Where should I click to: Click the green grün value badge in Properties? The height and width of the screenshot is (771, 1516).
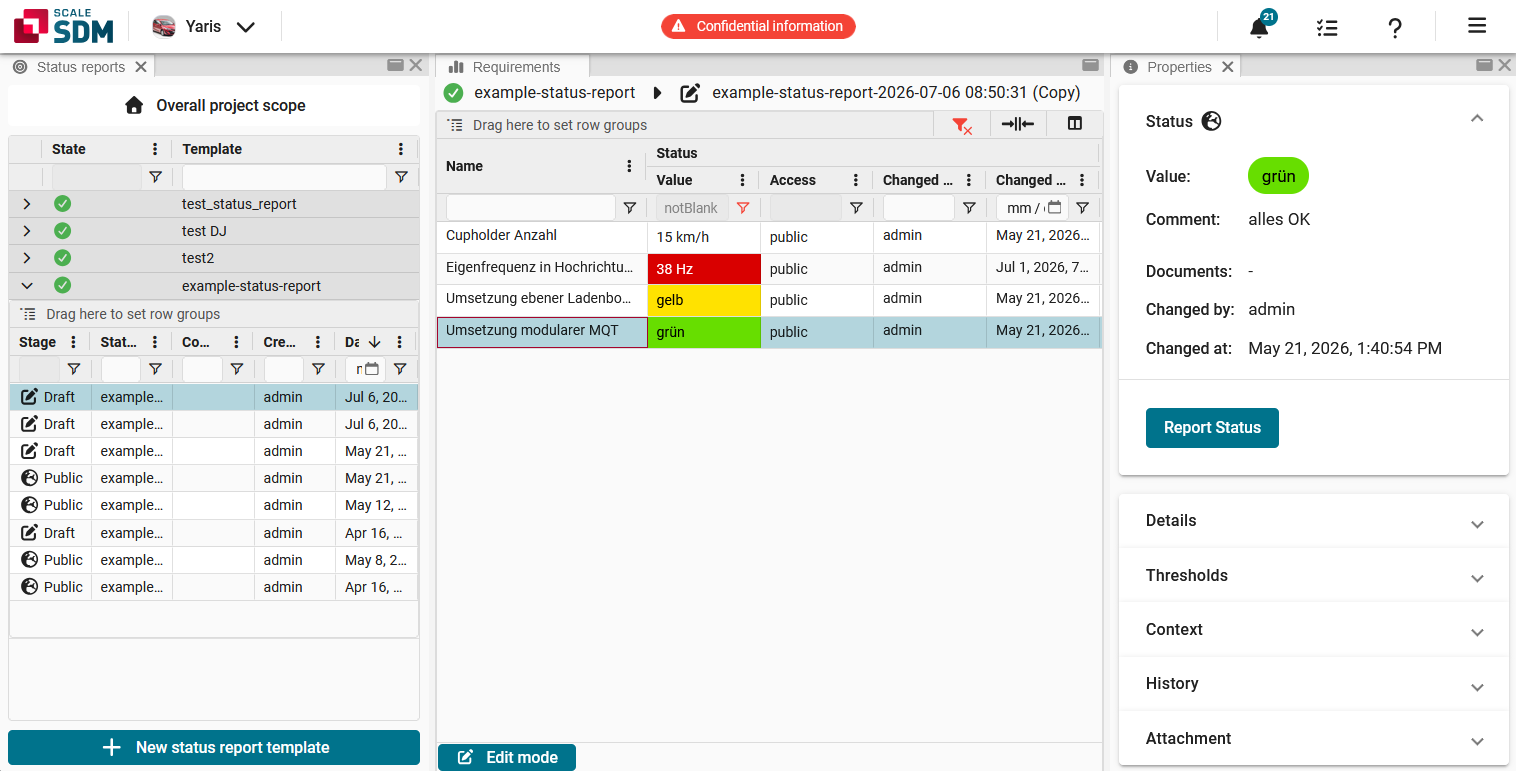(x=1278, y=177)
